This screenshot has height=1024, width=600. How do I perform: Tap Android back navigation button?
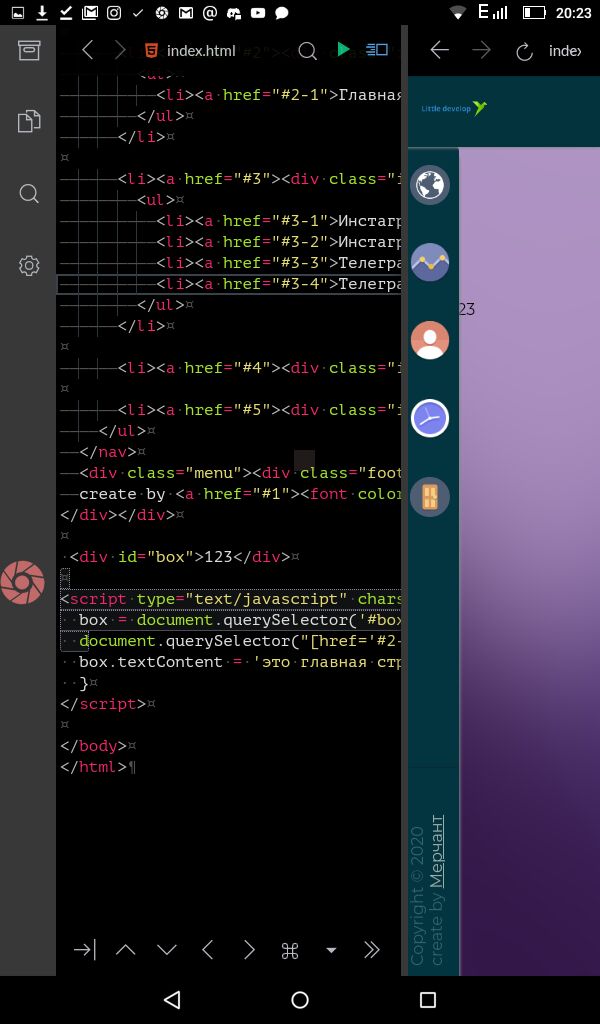(172, 999)
